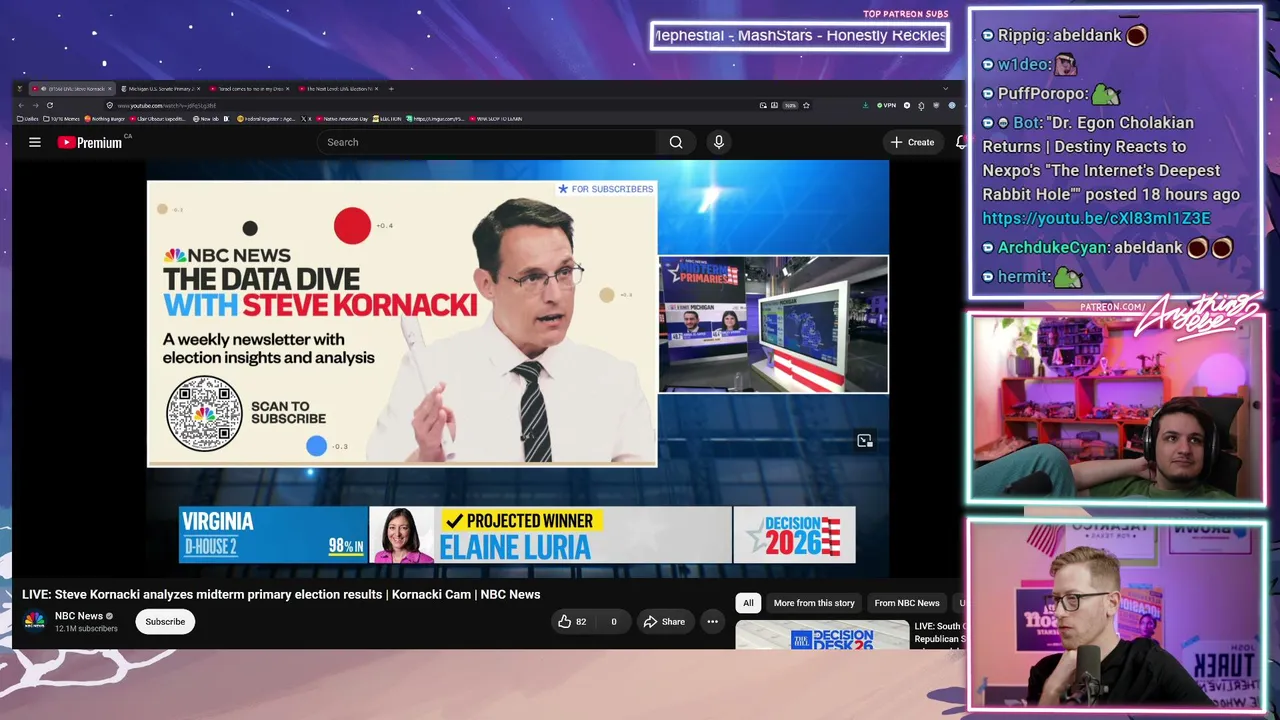The width and height of the screenshot is (1280, 720).
Task: Share the Kornacki Cam video
Action: [x=664, y=622]
